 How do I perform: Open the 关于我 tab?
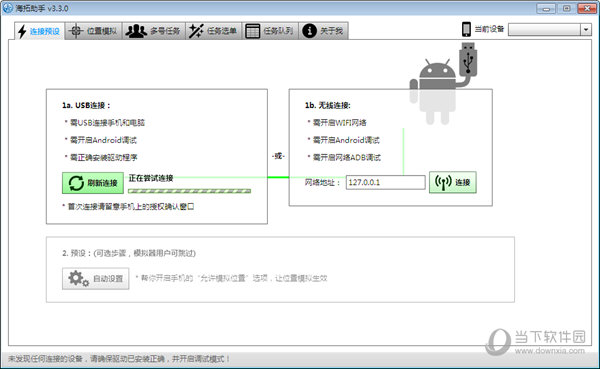tap(323, 31)
